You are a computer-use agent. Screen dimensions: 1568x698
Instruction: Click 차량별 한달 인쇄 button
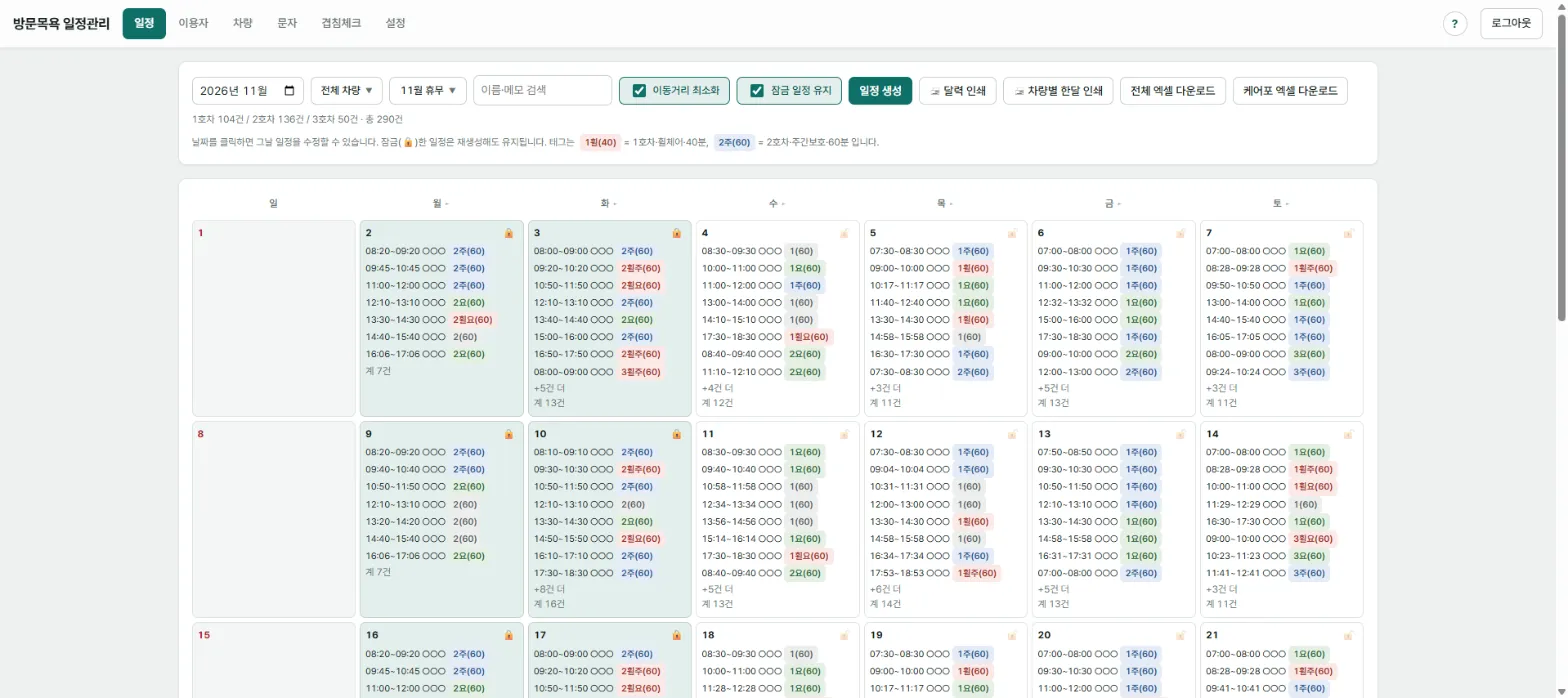click(x=1058, y=91)
